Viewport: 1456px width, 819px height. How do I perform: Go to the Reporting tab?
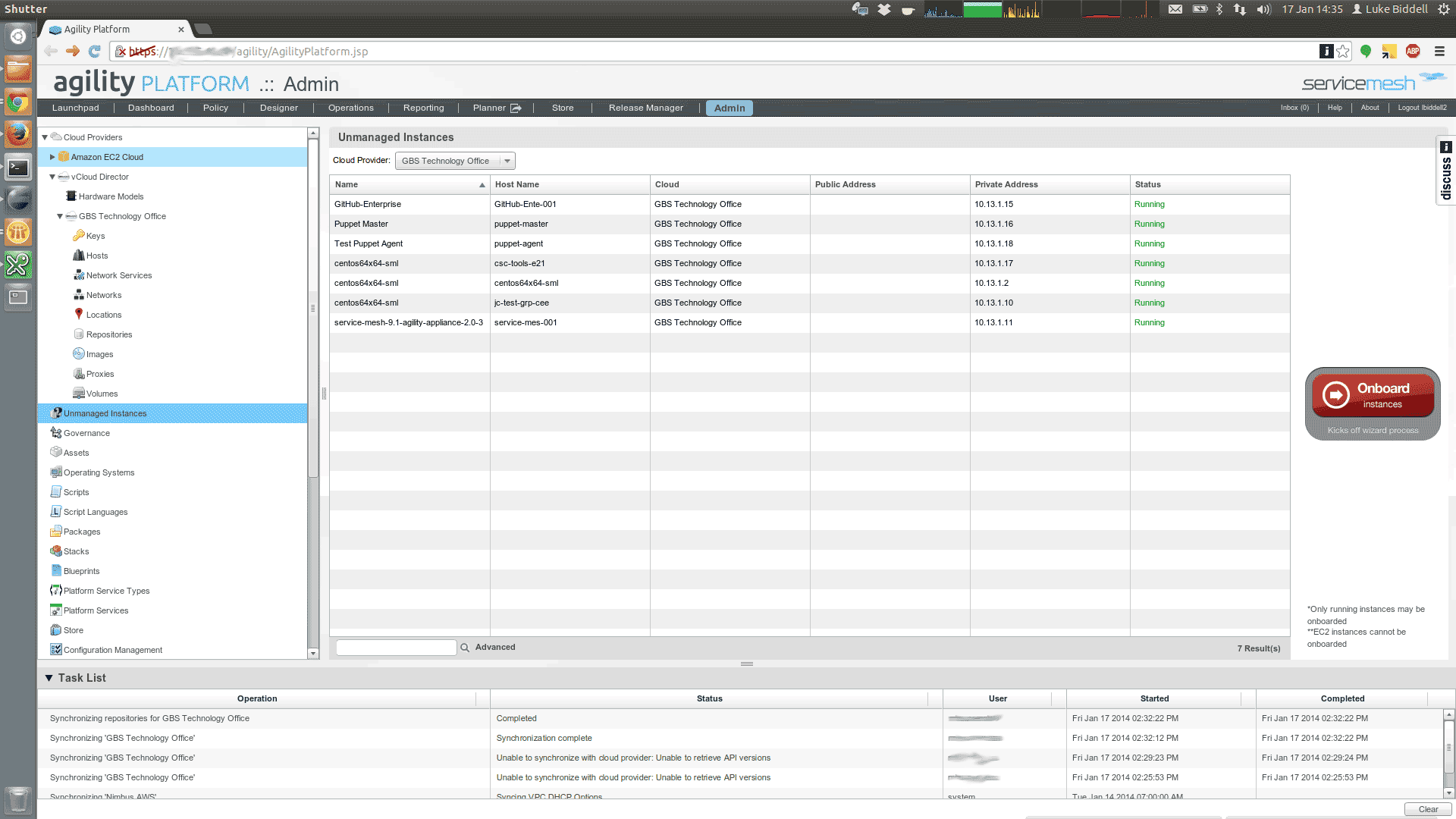point(424,108)
